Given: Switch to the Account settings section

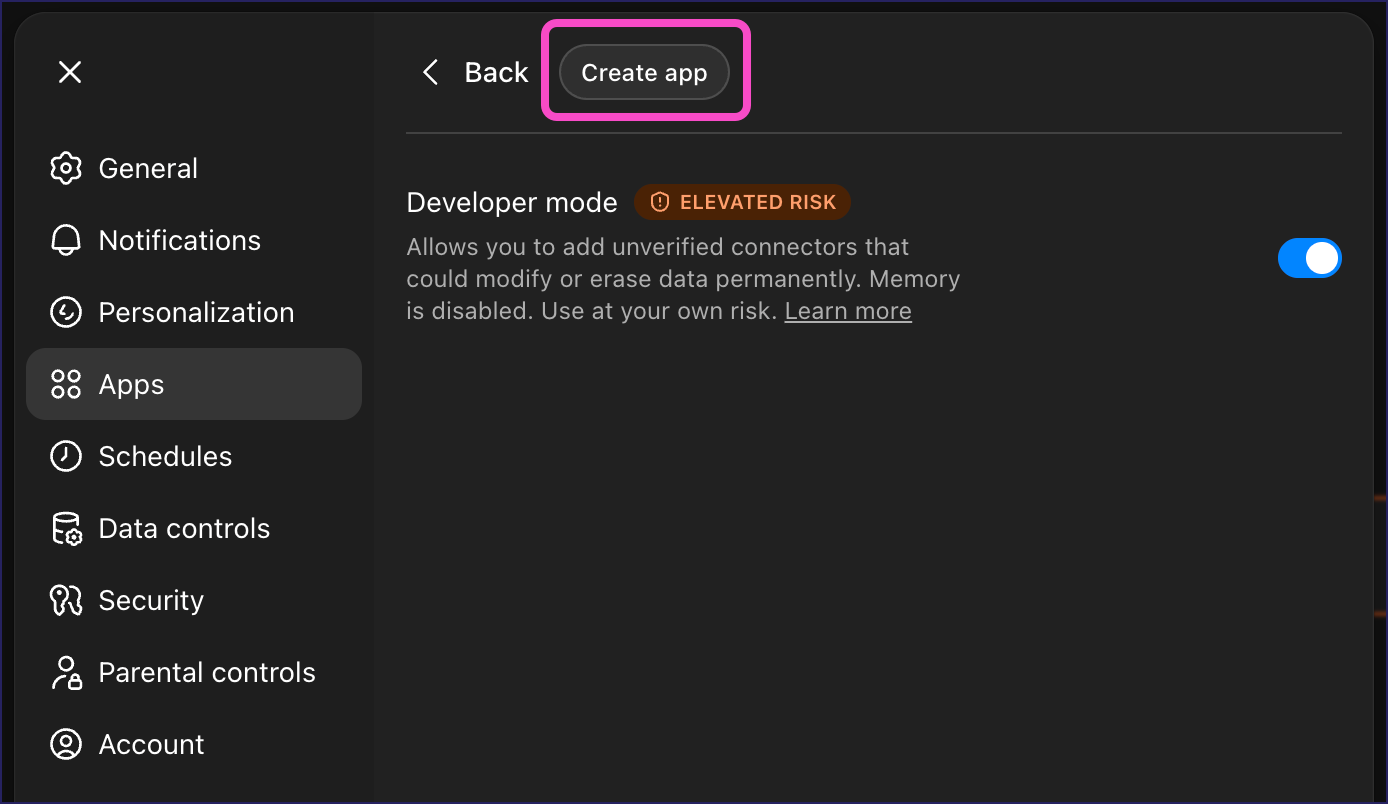Looking at the screenshot, I should coord(150,744).
